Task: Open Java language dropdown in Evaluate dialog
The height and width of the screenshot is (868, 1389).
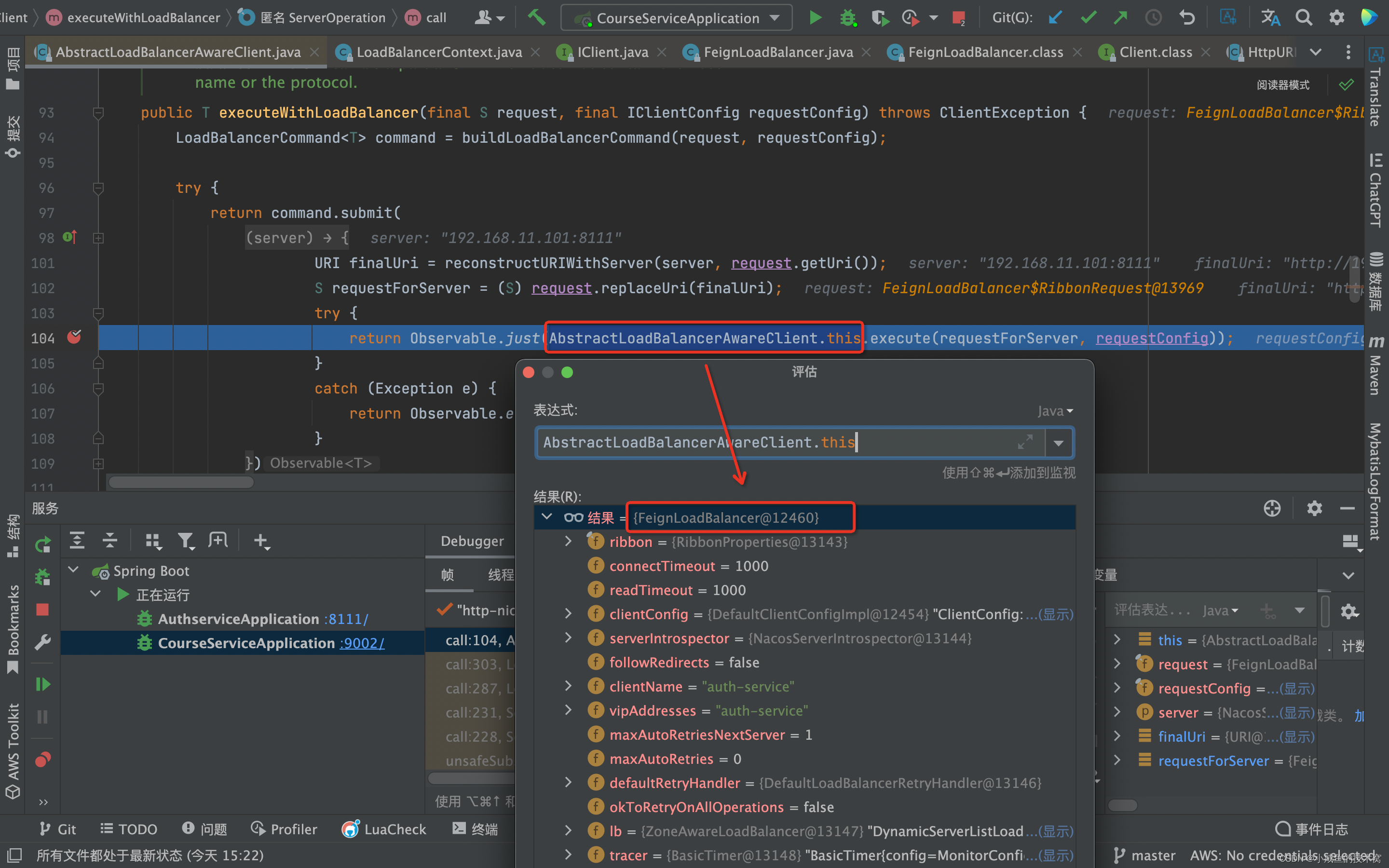Action: pos(1055,411)
